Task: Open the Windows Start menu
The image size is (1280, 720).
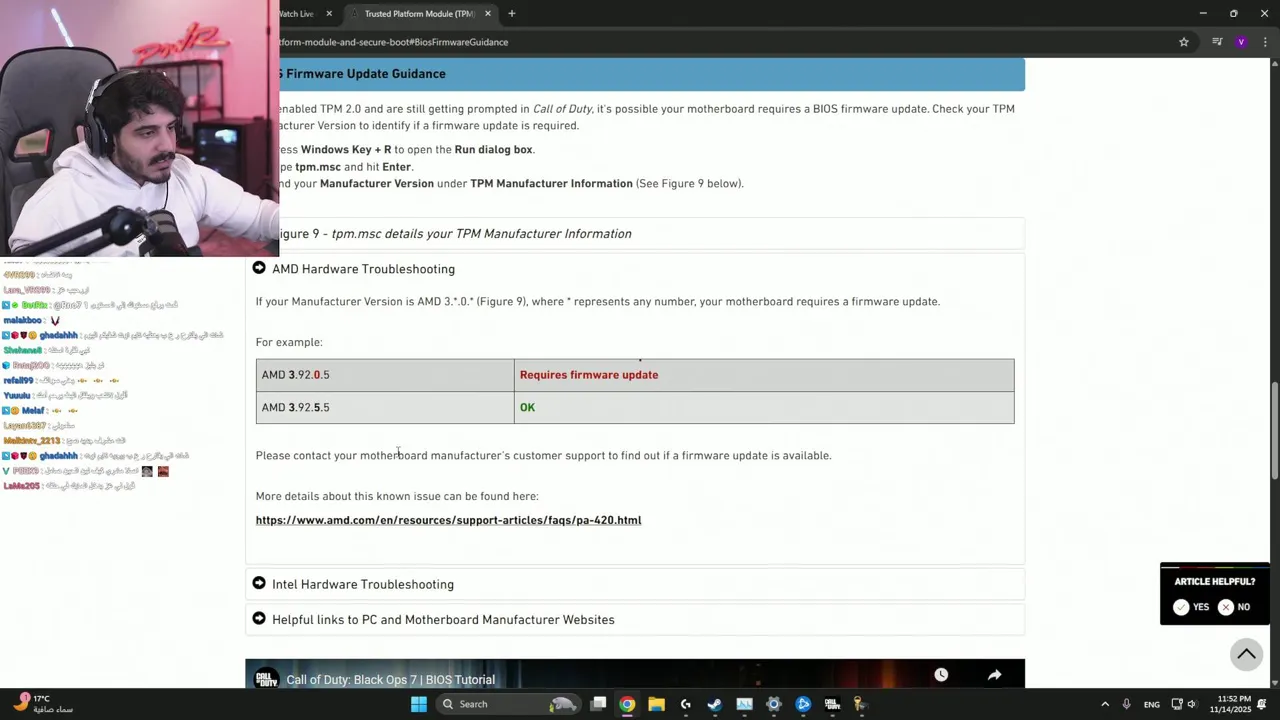Action: point(419,704)
